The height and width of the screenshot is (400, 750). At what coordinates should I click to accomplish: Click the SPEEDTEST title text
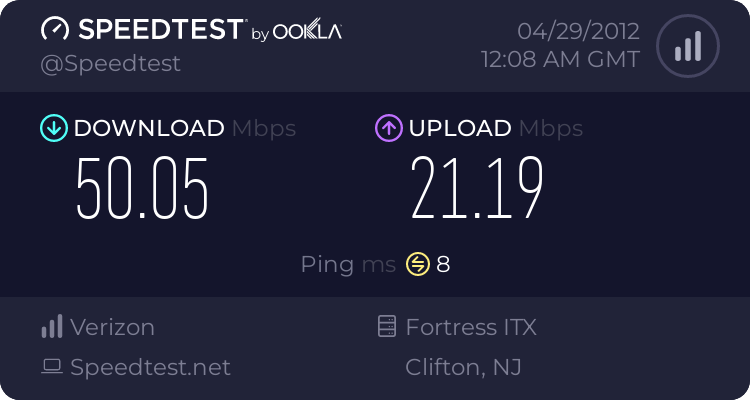pos(160,30)
